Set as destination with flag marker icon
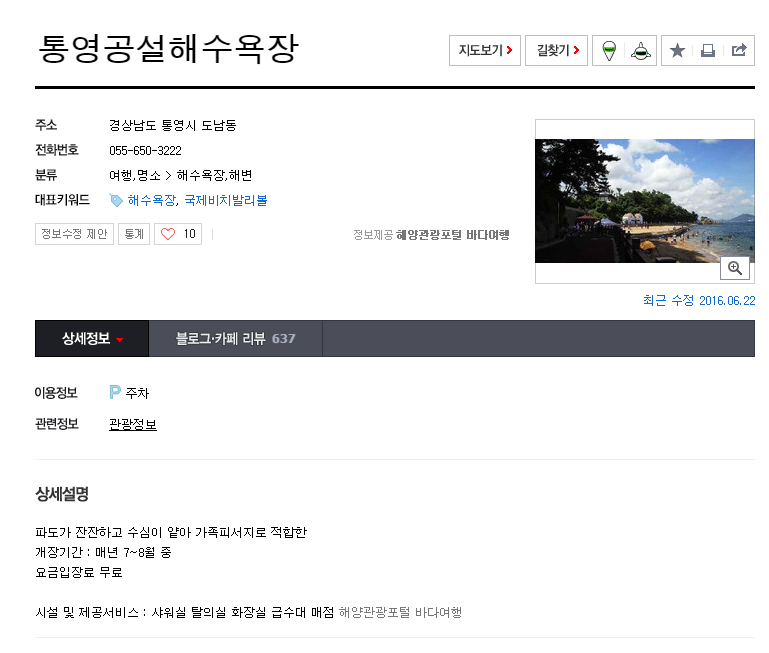Screen dimensions: 769x653 641,51
